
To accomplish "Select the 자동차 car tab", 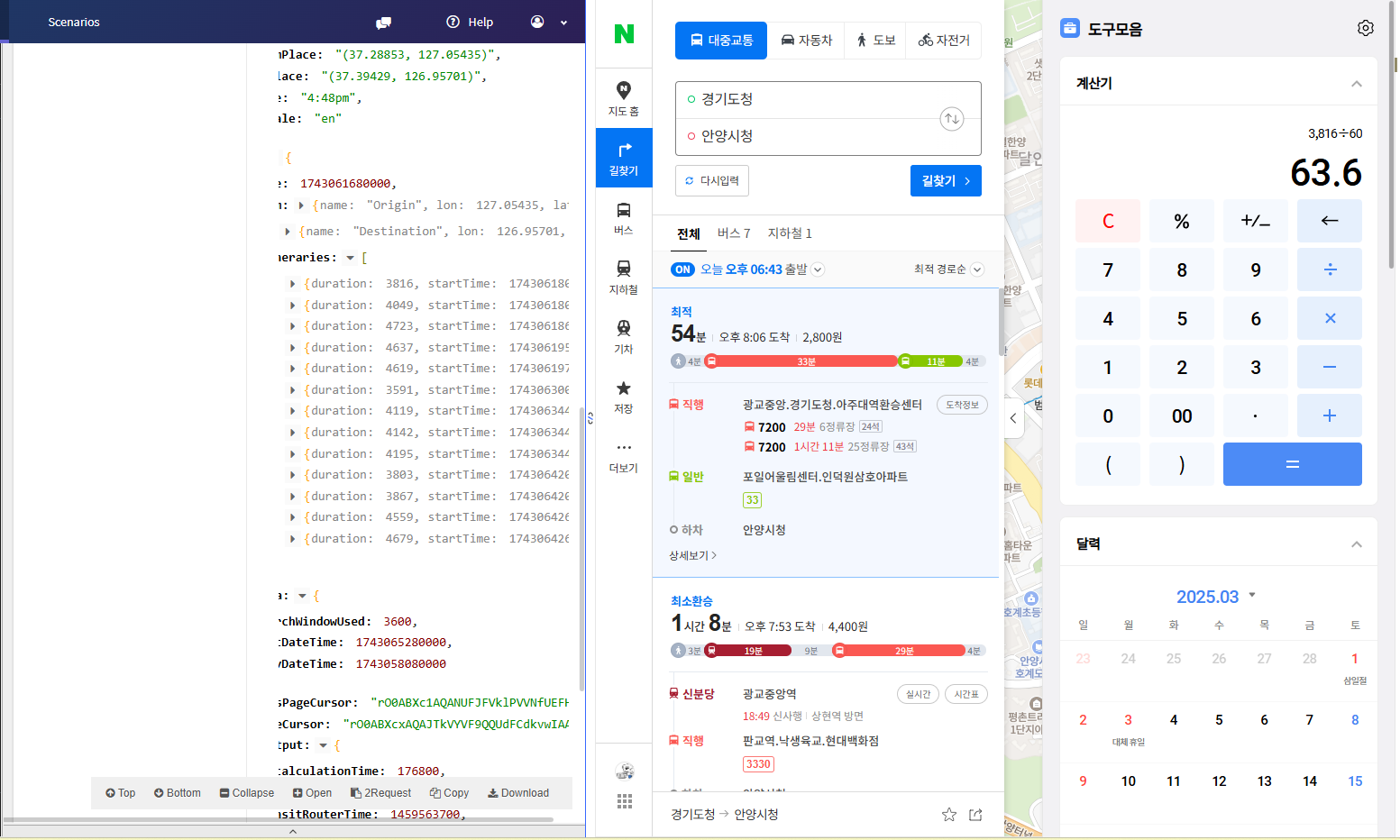I will [806, 41].
